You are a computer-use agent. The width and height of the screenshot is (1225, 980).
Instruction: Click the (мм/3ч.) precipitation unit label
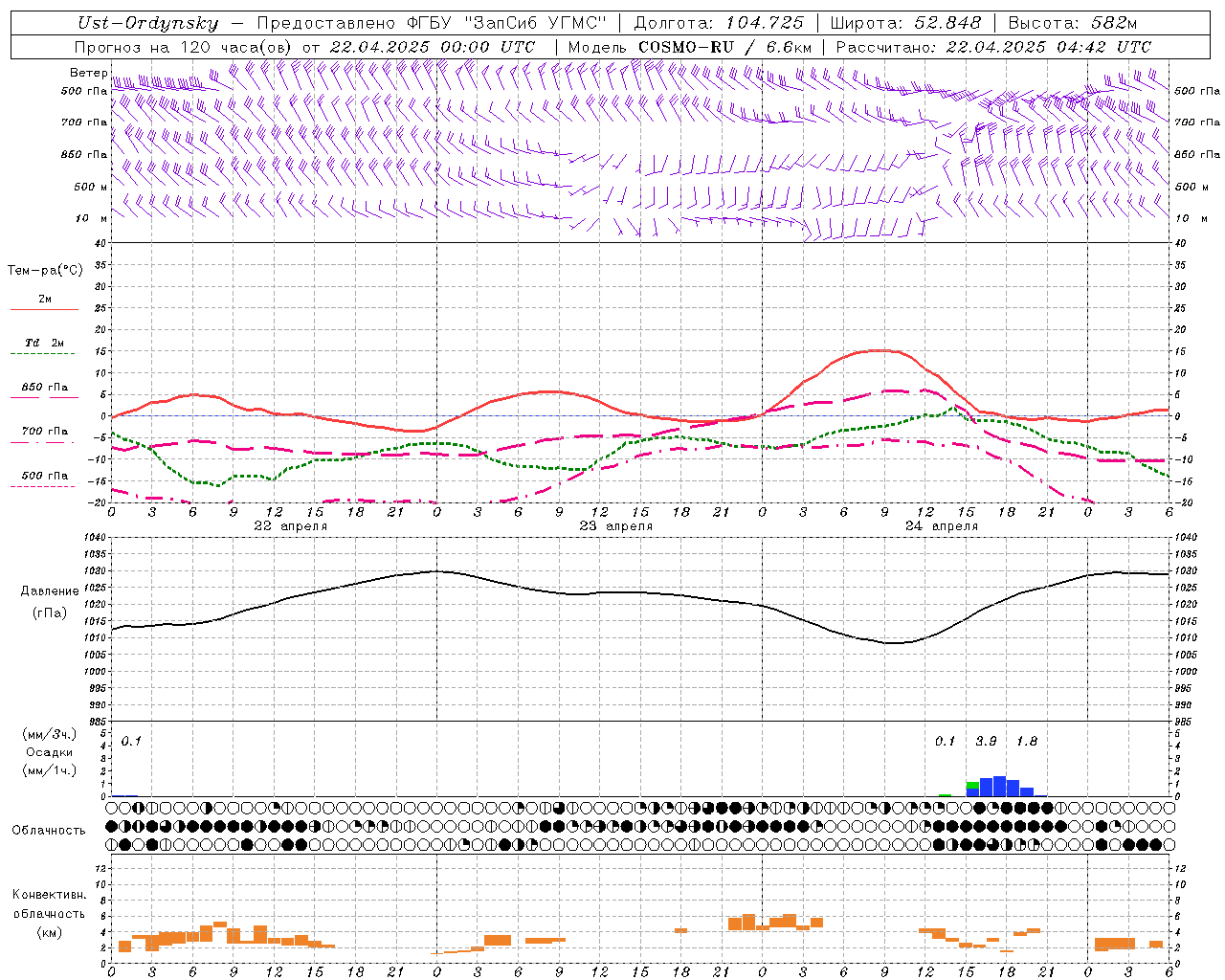click(x=50, y=734)
